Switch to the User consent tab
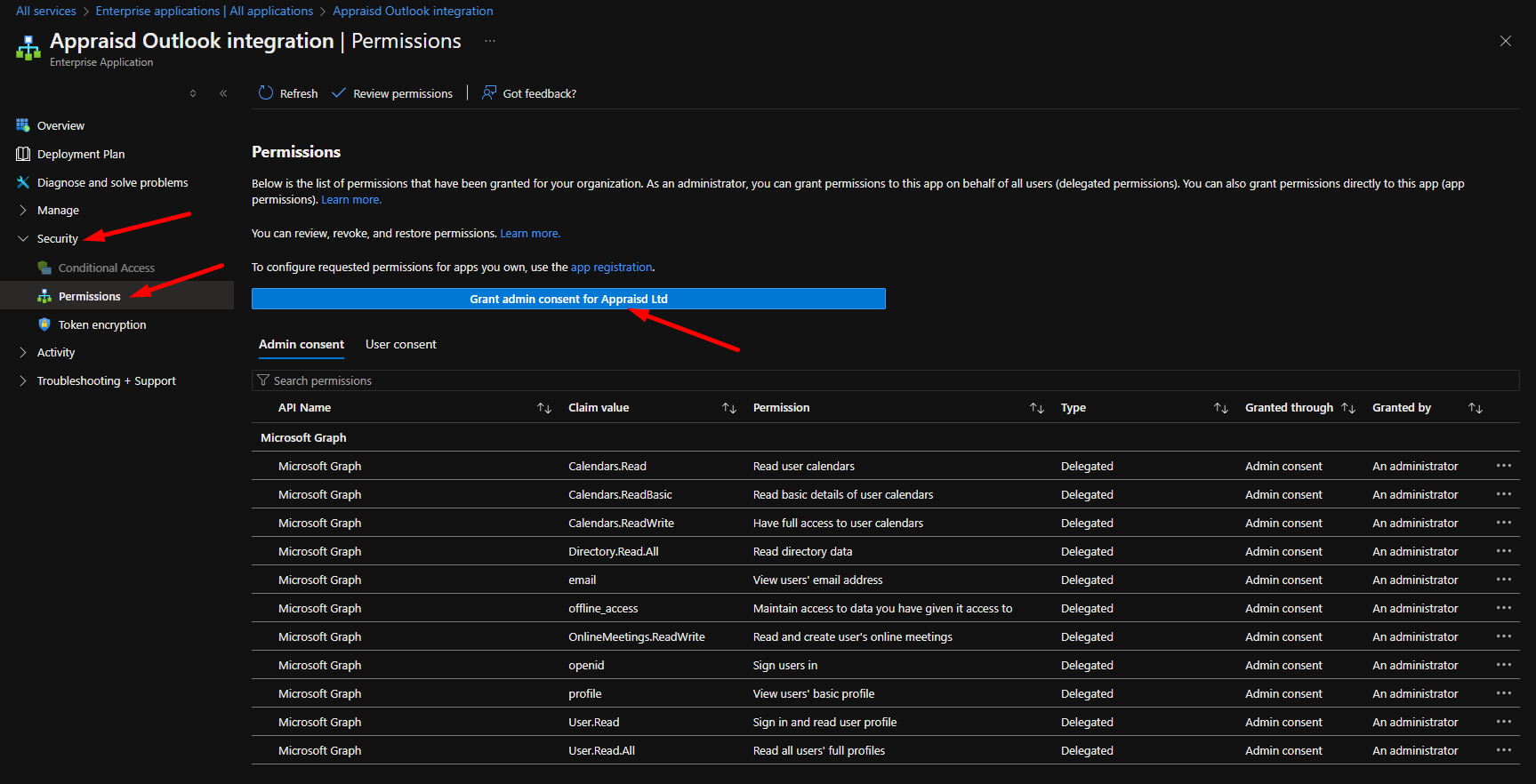Viewport: 1536px width, 784px height. (400, 344)
